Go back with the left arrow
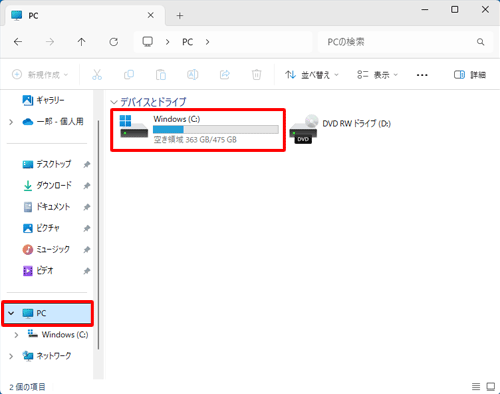500x394 pixels. point(18,42)
